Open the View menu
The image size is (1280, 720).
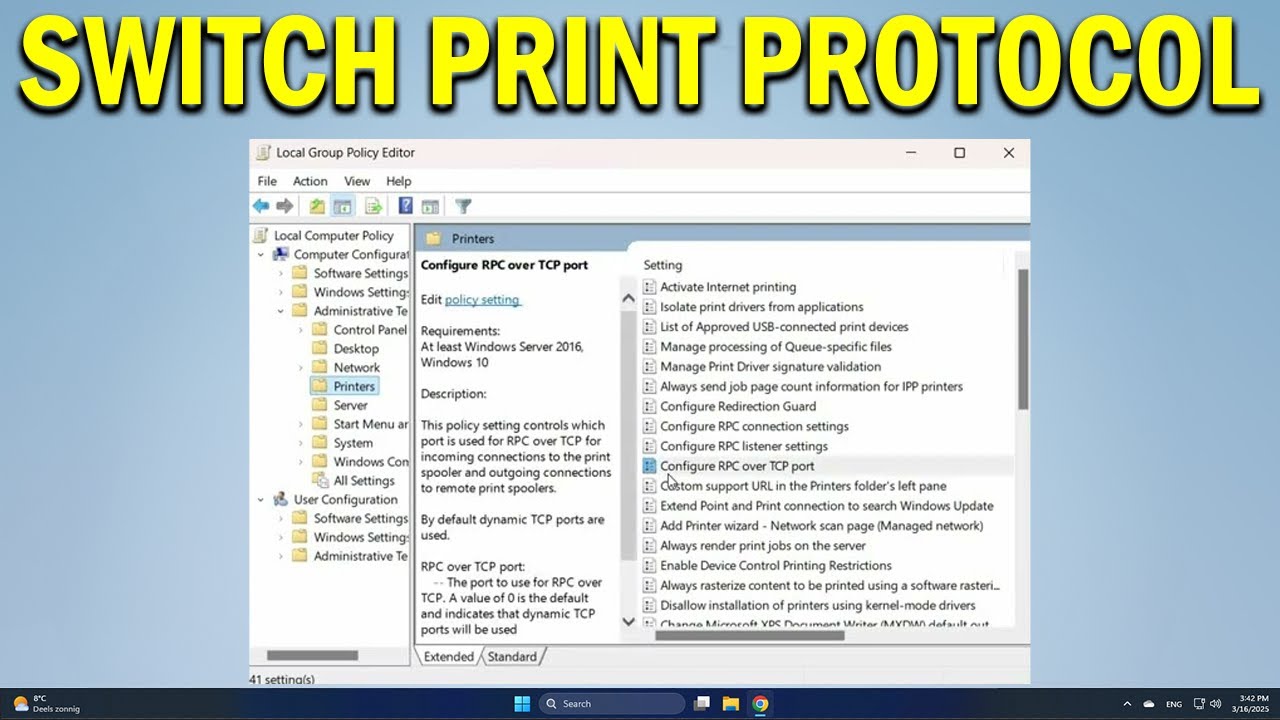[x=357, y=181]
